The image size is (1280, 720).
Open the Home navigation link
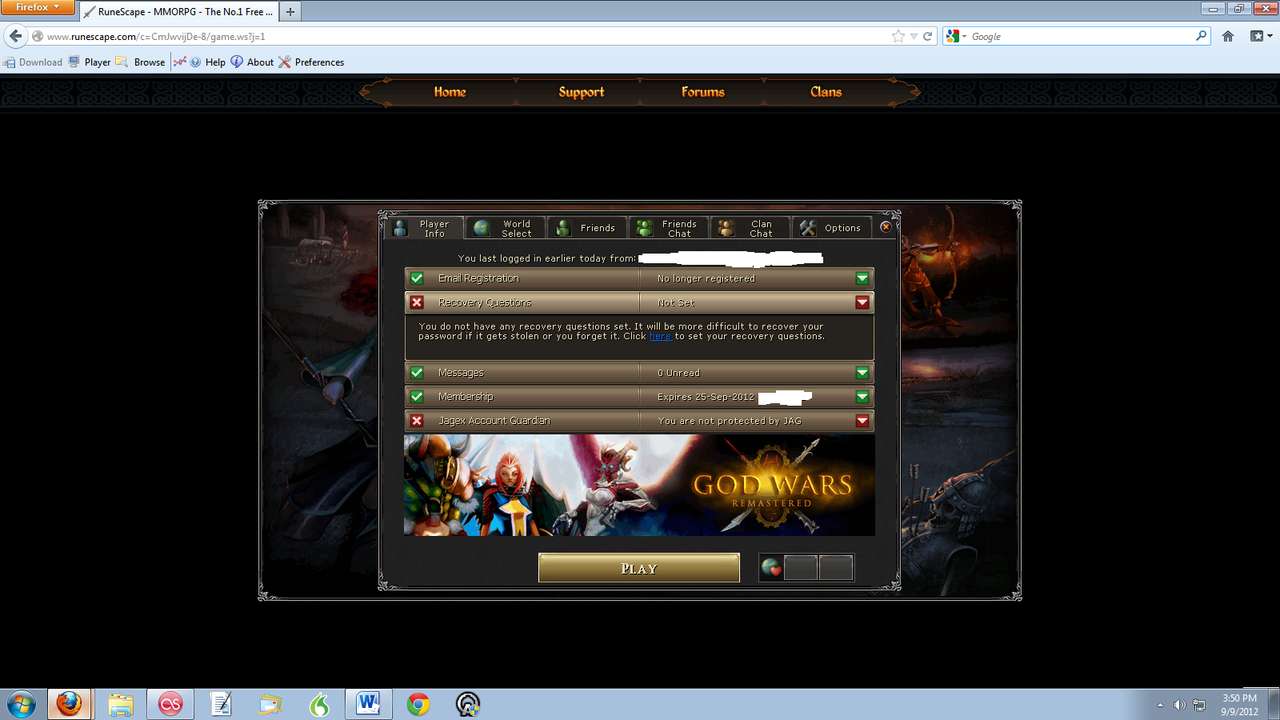[x=450, y=91]
